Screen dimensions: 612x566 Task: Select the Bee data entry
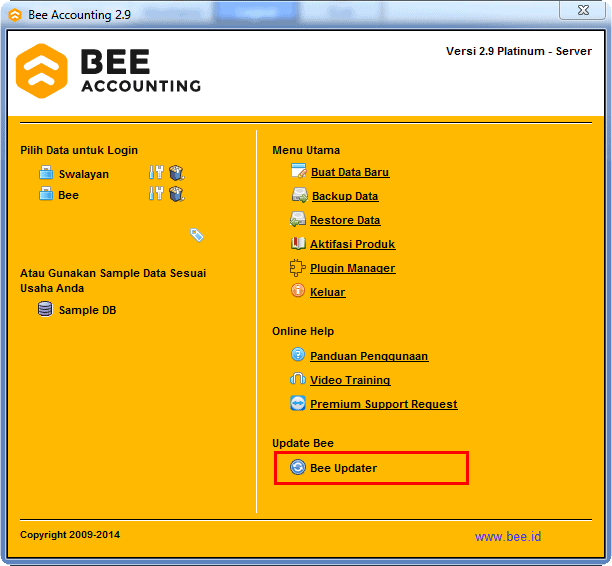point(68,195)
